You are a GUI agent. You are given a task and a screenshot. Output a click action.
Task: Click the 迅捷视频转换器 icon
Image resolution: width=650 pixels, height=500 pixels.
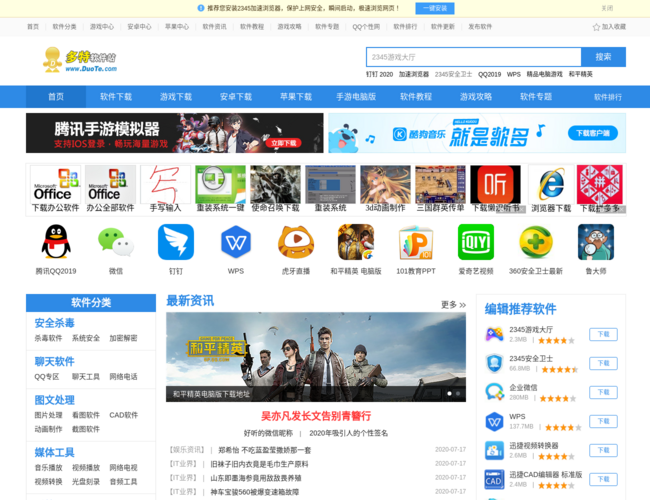coord(494,450)
